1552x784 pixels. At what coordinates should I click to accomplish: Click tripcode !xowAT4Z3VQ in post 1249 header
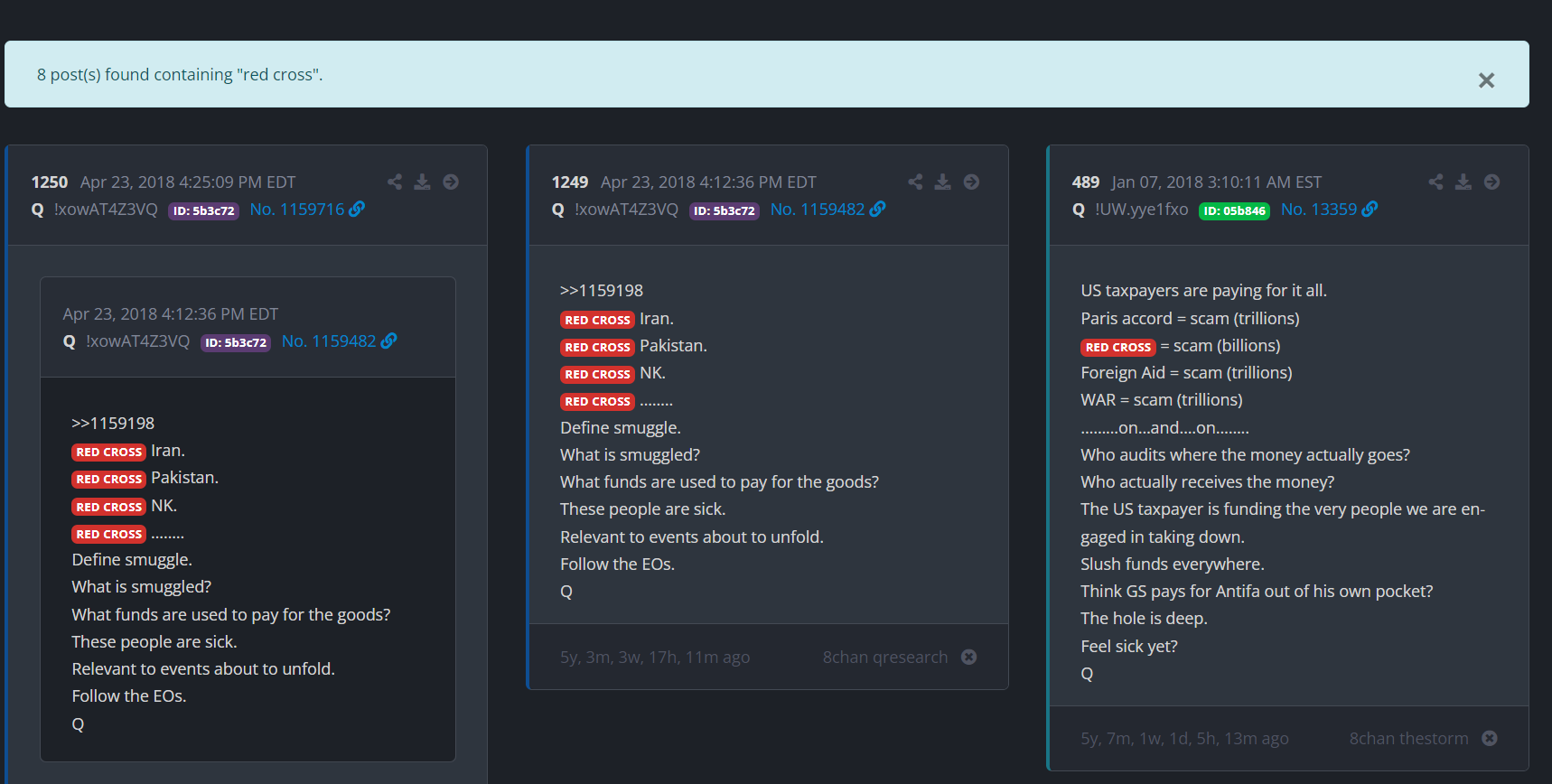click(x=626, y=209)
